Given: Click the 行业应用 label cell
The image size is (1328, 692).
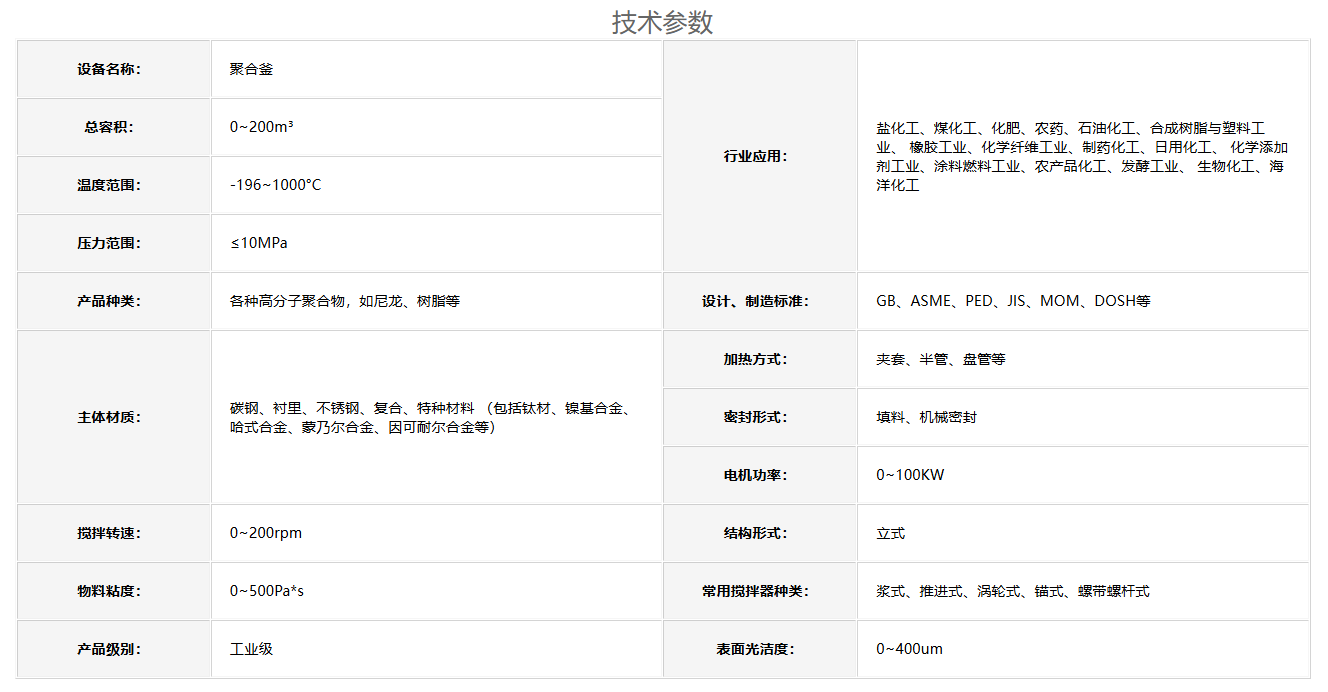Looking at the screenshot, I should (x=756, y=156).
